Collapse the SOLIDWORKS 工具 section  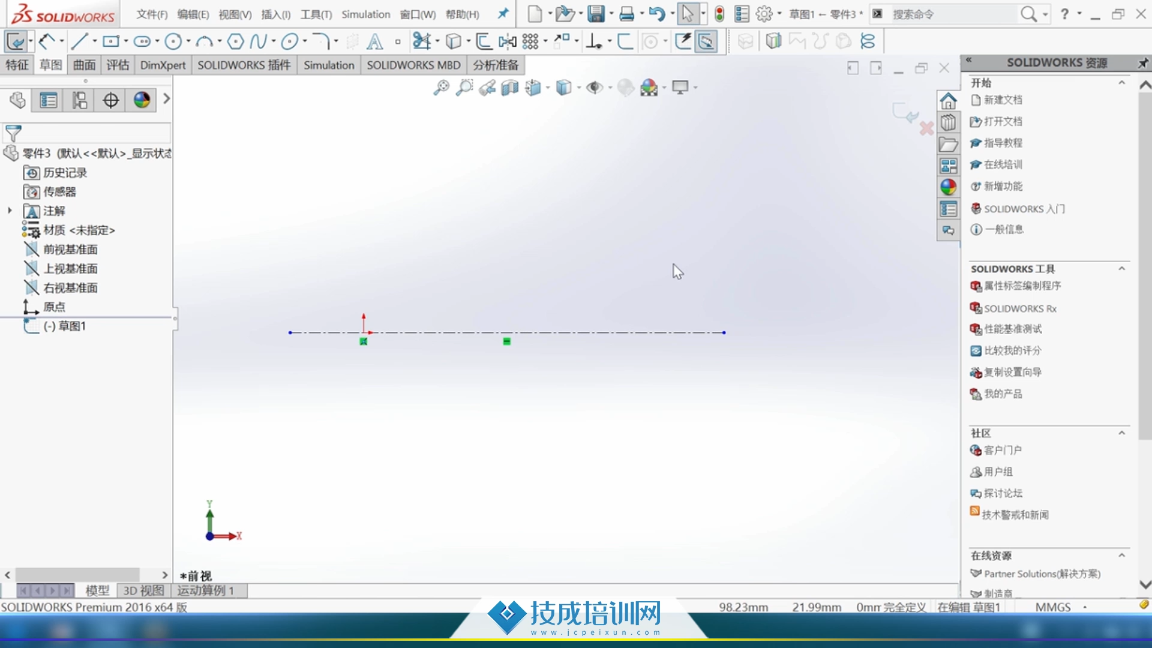[1122, 269]
